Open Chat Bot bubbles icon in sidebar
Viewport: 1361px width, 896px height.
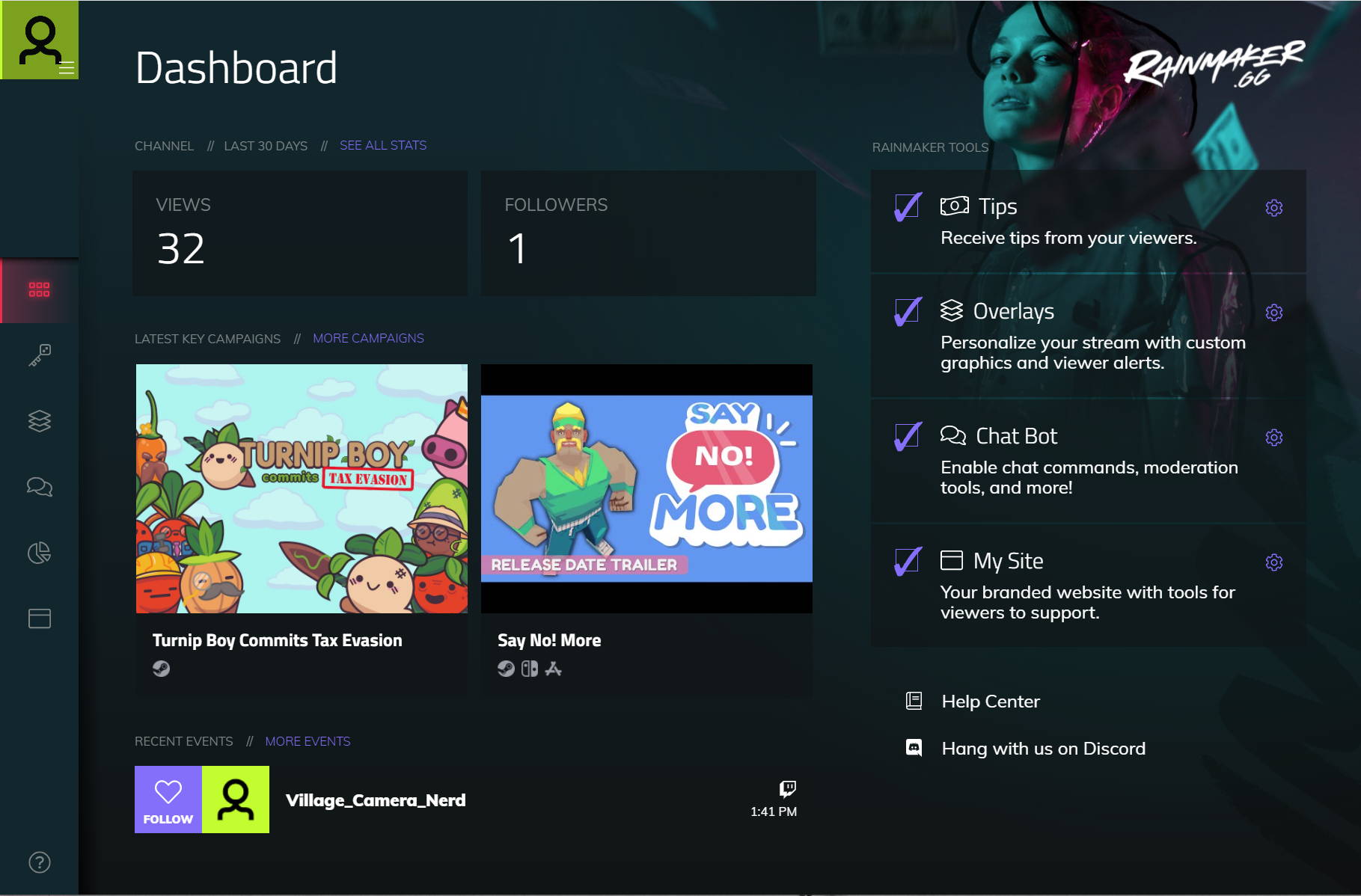point(40,487)
